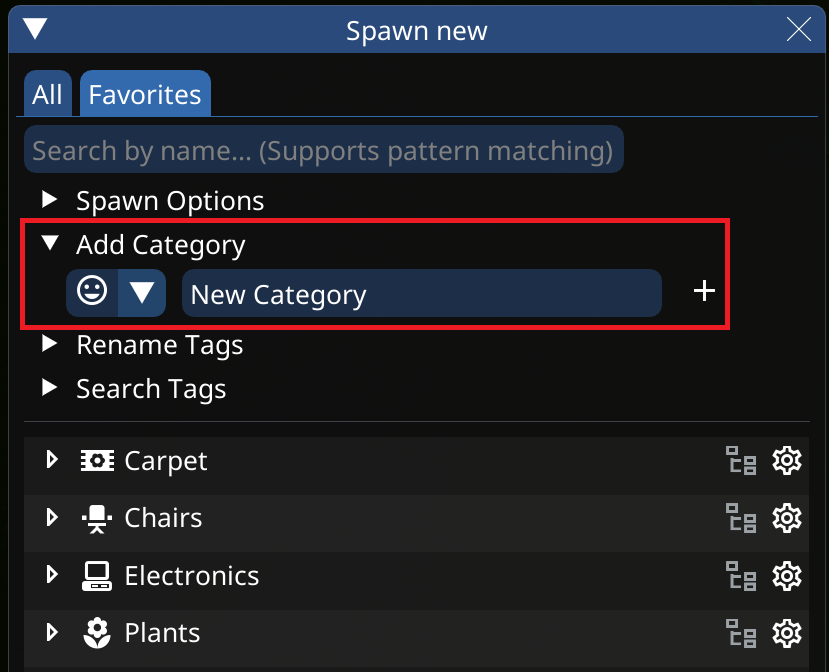Open the gear settings for Electronics
The image size is (829, 672).
point(788,576)
